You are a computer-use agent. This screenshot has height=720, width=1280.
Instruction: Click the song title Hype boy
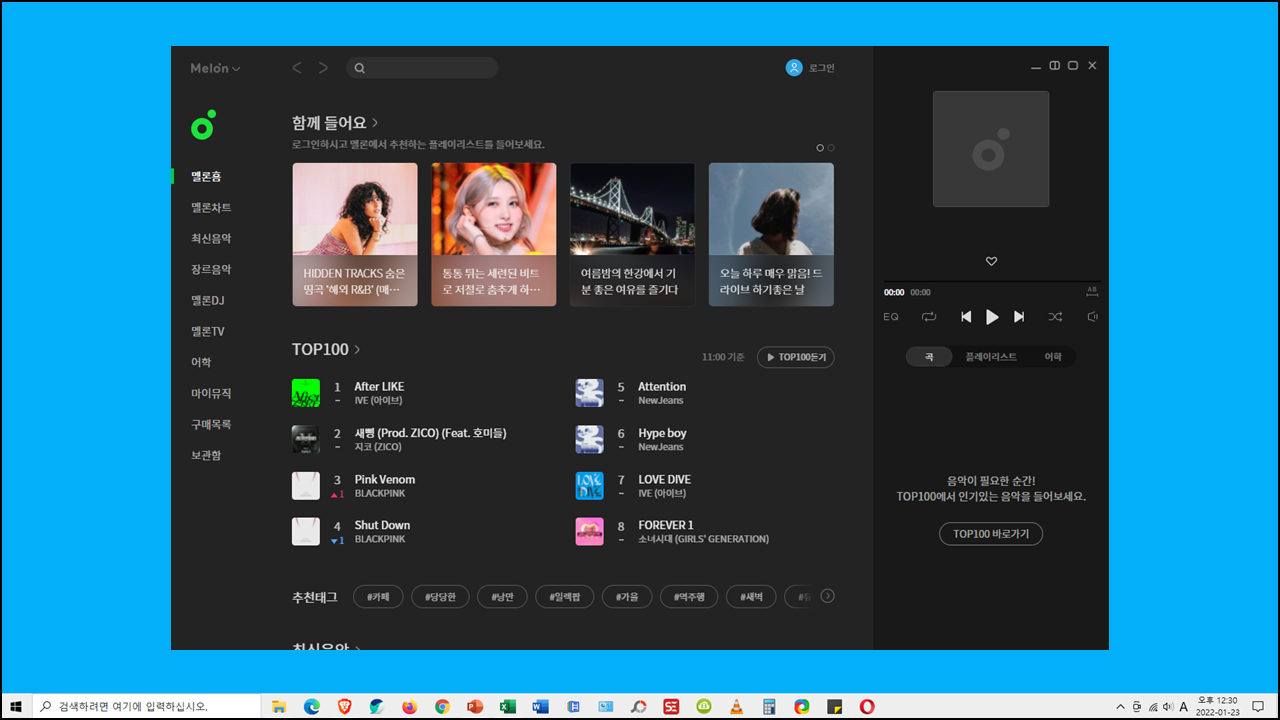point(663,433)
